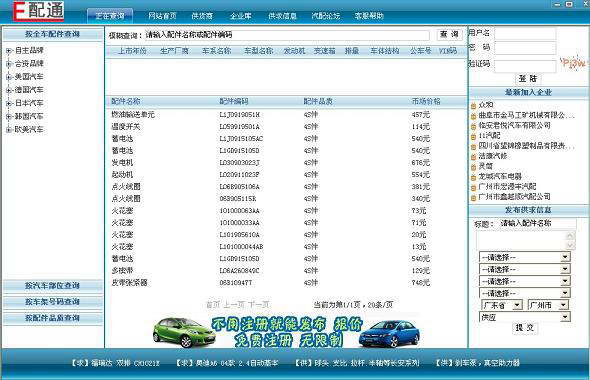The image size is (590, 380).
Task: Open the 网站首页 menu item
Action: tap(162, 16)
